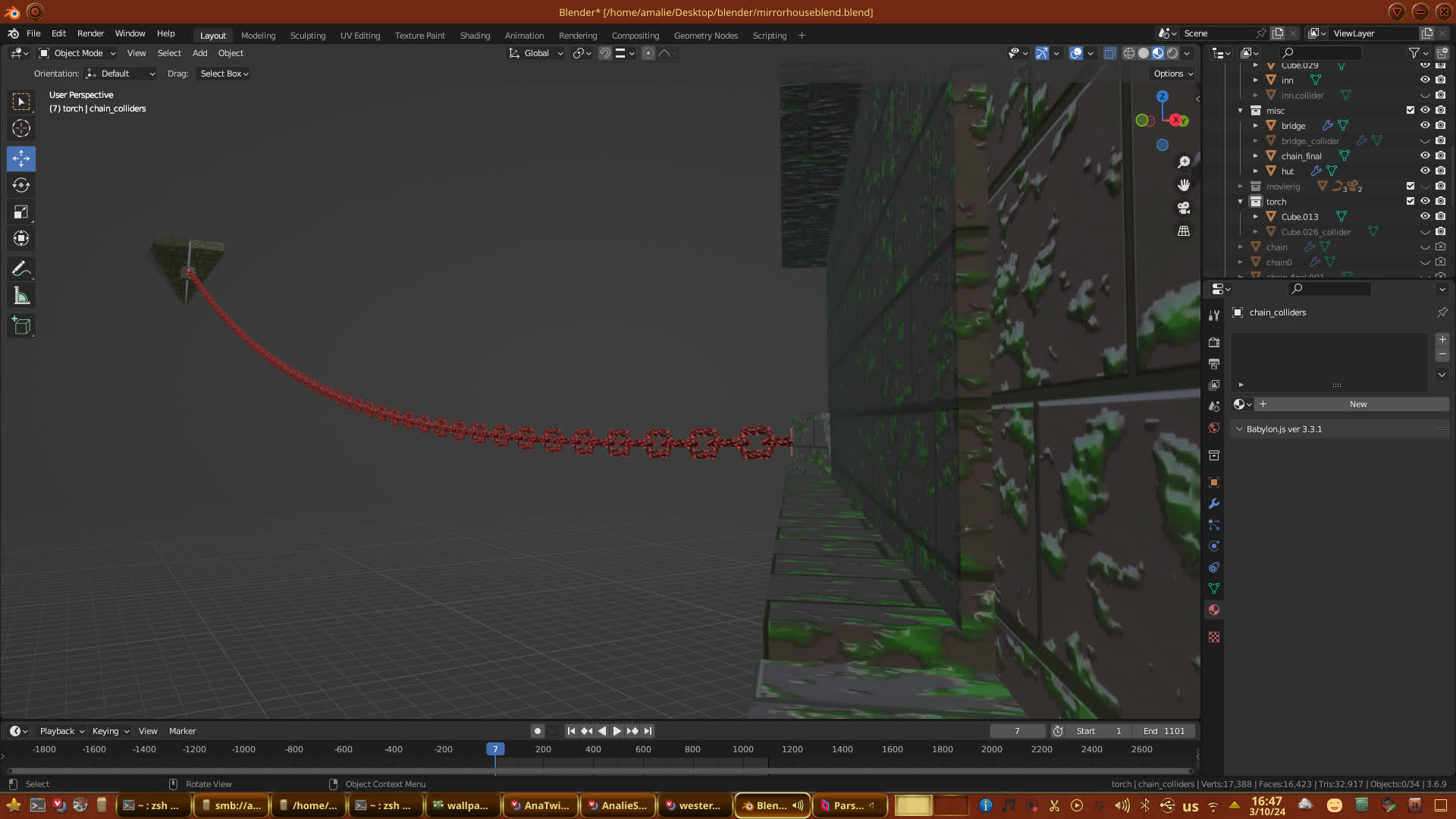Click the New material button
Viewport: 1456px width, 819px height.
(1357, 404)
